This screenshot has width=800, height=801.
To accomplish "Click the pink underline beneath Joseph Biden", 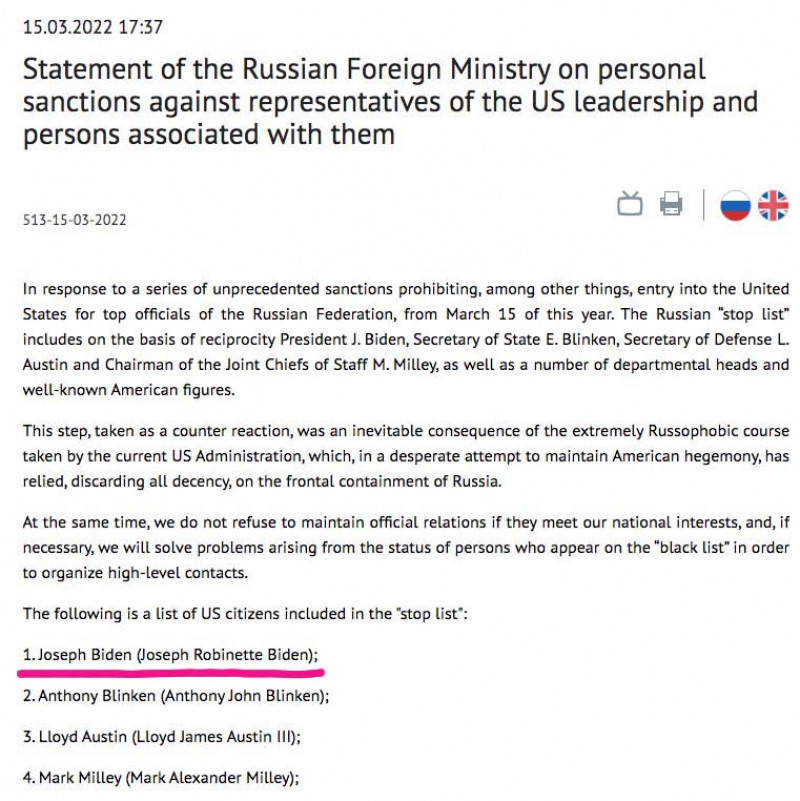I will tap(170, 672).
